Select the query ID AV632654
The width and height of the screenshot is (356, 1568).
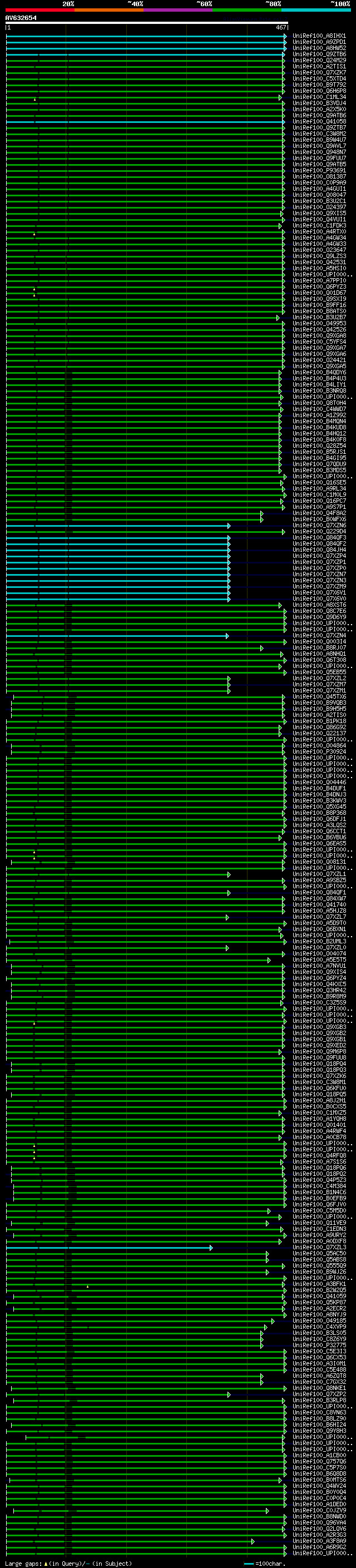click(x=21, y=18)
